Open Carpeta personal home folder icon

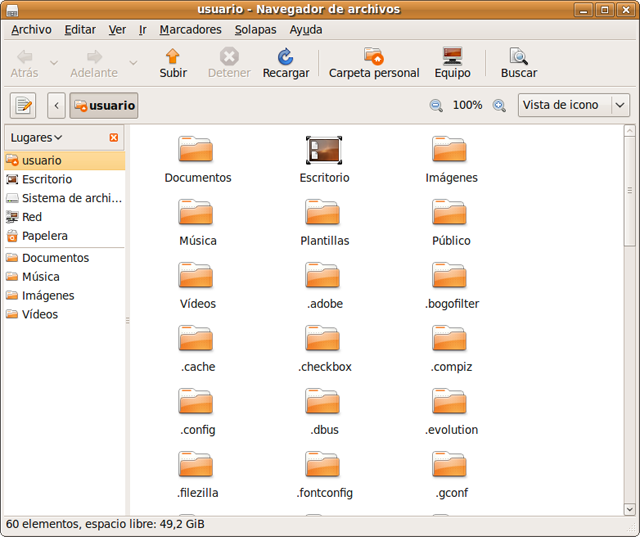click(x=374, y=57)
